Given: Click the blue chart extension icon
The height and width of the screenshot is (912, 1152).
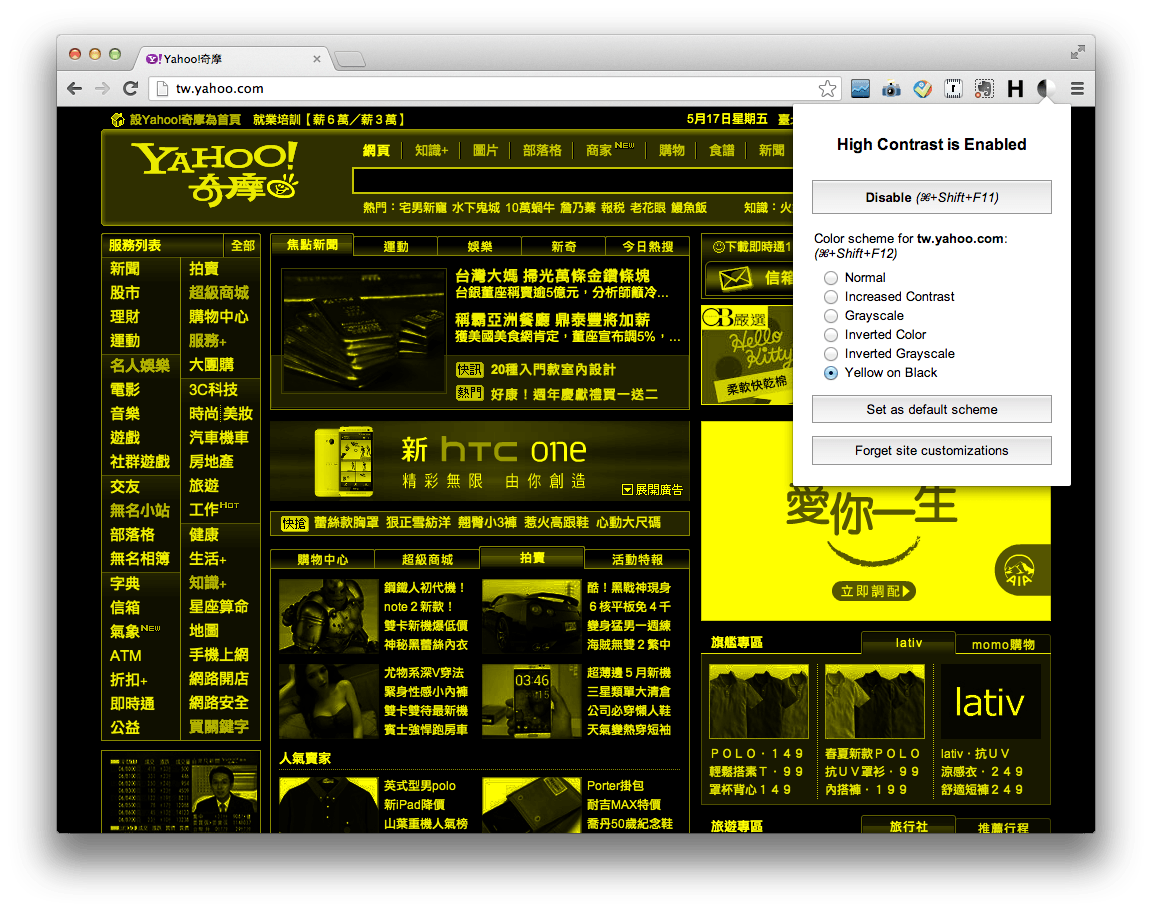Looking at the screenshot, I should point(861,89).
